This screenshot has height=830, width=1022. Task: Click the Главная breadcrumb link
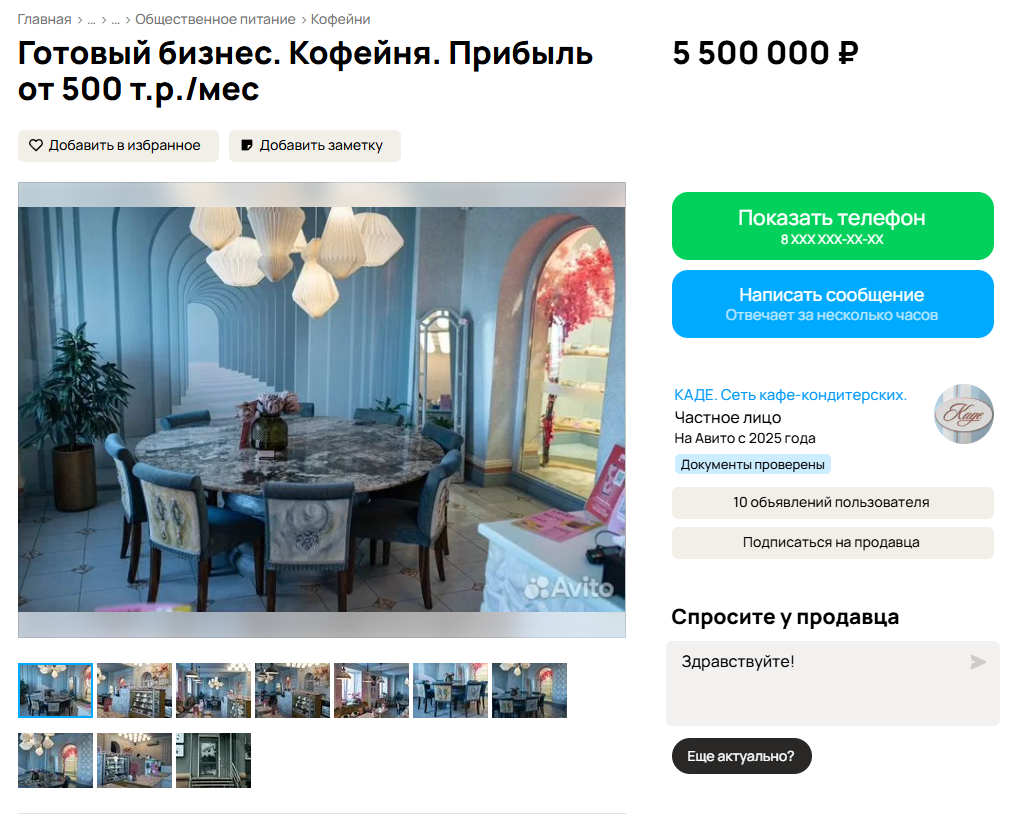(44, 20)
